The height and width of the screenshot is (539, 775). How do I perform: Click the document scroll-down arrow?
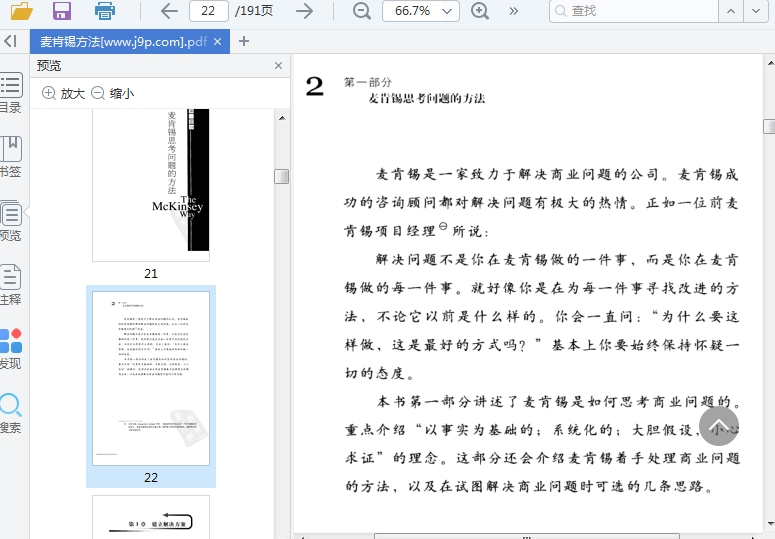770,524
